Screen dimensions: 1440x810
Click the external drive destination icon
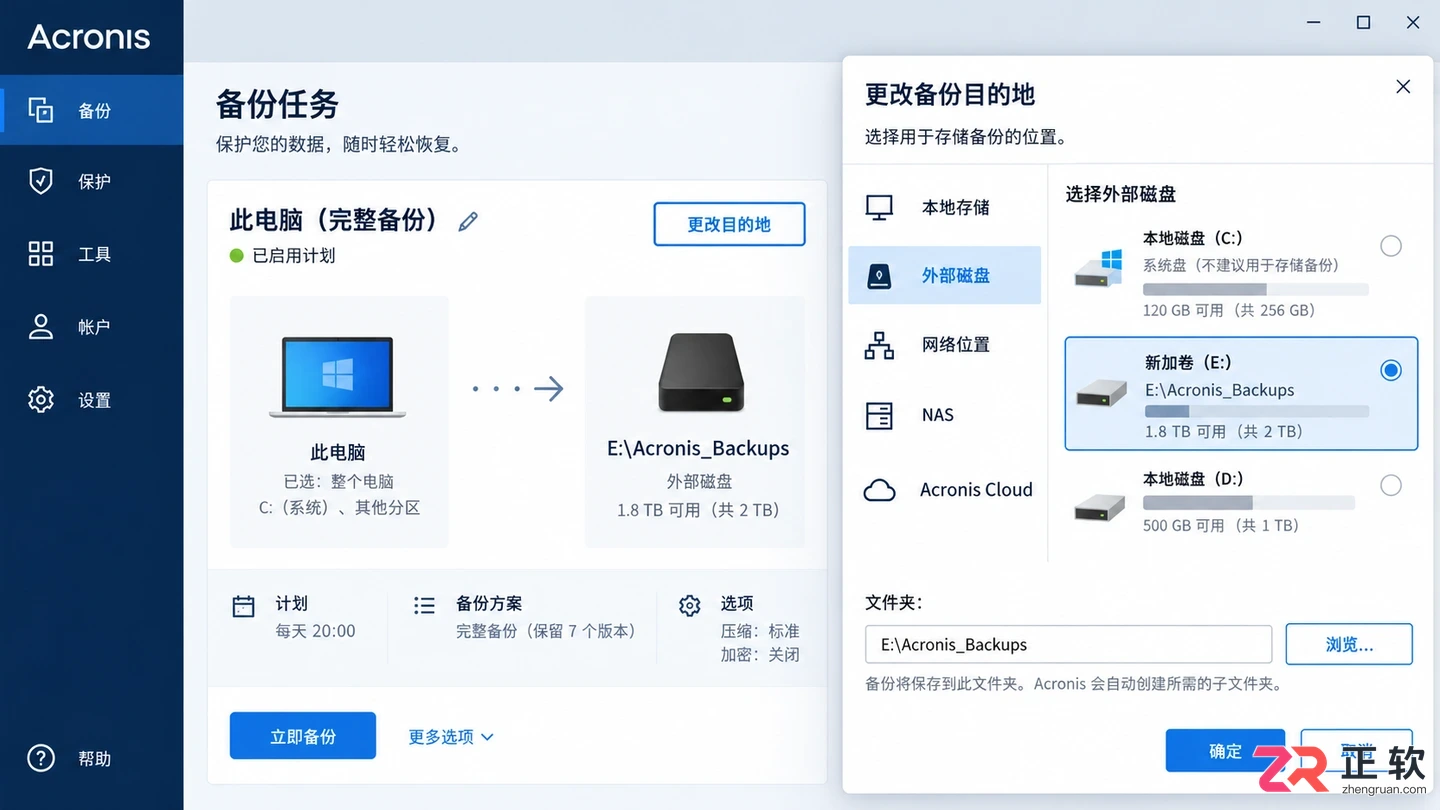tap(699, 373)
